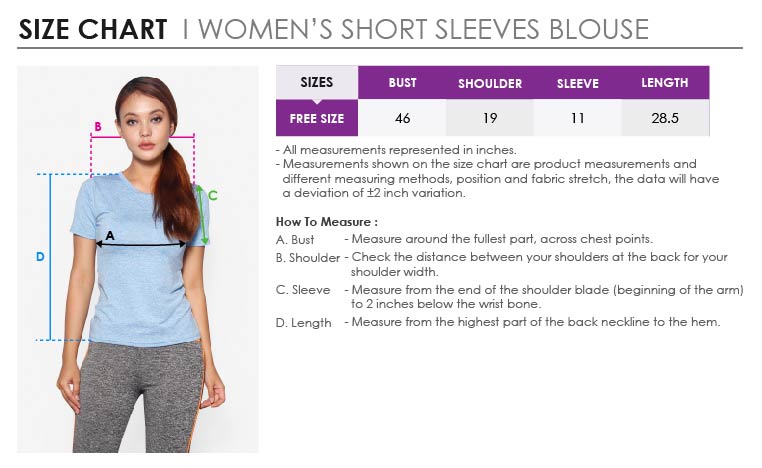Click the "B. Shoulder" instruction label
Viewport: 762px width, 468px height.
tap(308, 258)
